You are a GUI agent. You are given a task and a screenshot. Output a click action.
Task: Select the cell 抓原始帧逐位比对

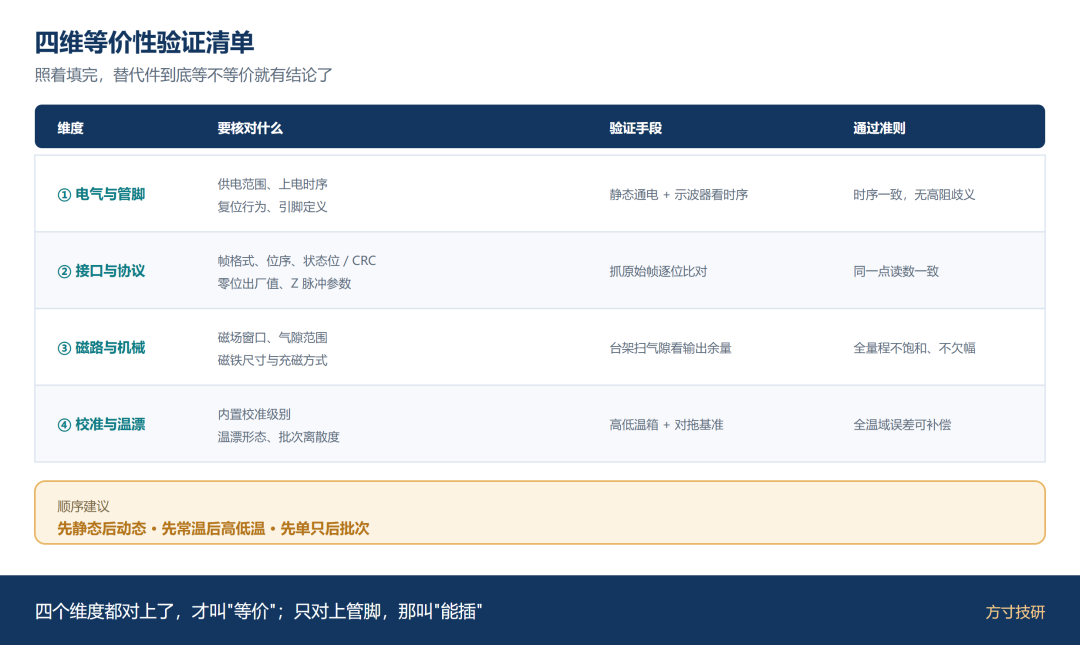pos(658,272)
